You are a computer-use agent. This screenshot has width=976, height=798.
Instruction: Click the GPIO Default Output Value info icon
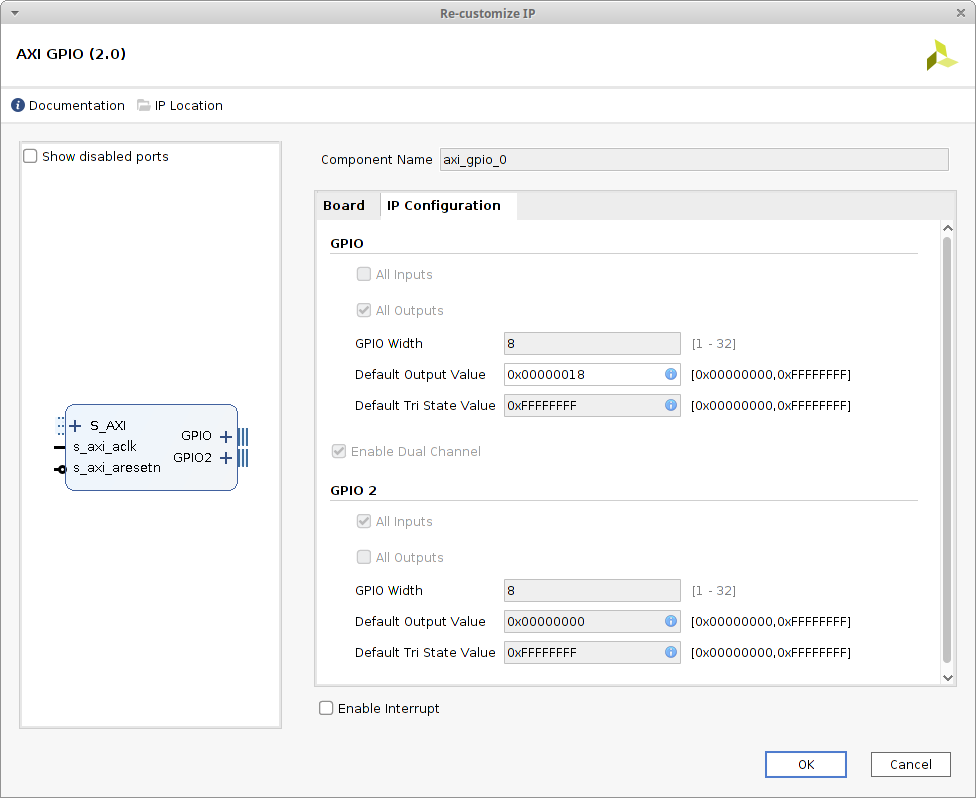pyautogui.click(x=670, y=375)
